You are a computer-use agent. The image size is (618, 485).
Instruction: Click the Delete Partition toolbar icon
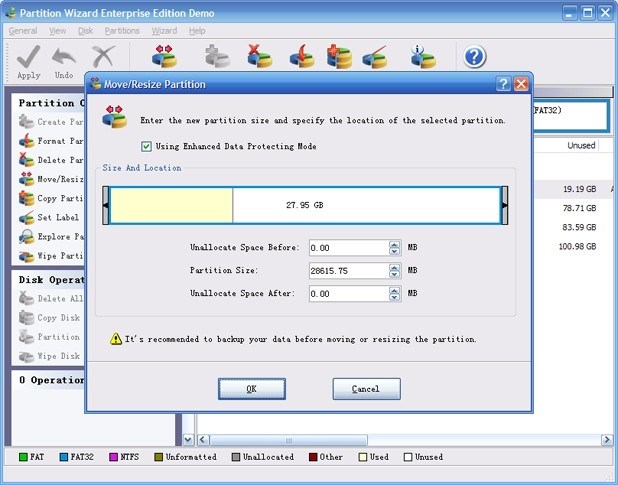tap(259, 56)
